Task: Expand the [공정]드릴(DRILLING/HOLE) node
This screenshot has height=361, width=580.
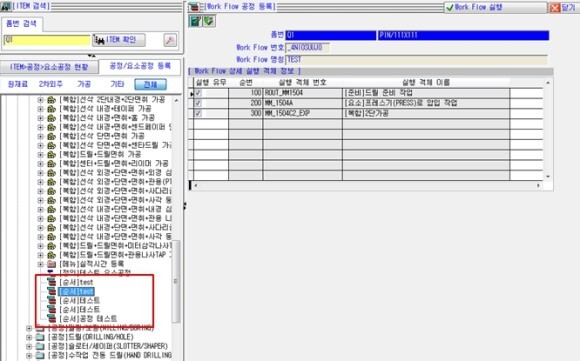Action: click(29, 337)
